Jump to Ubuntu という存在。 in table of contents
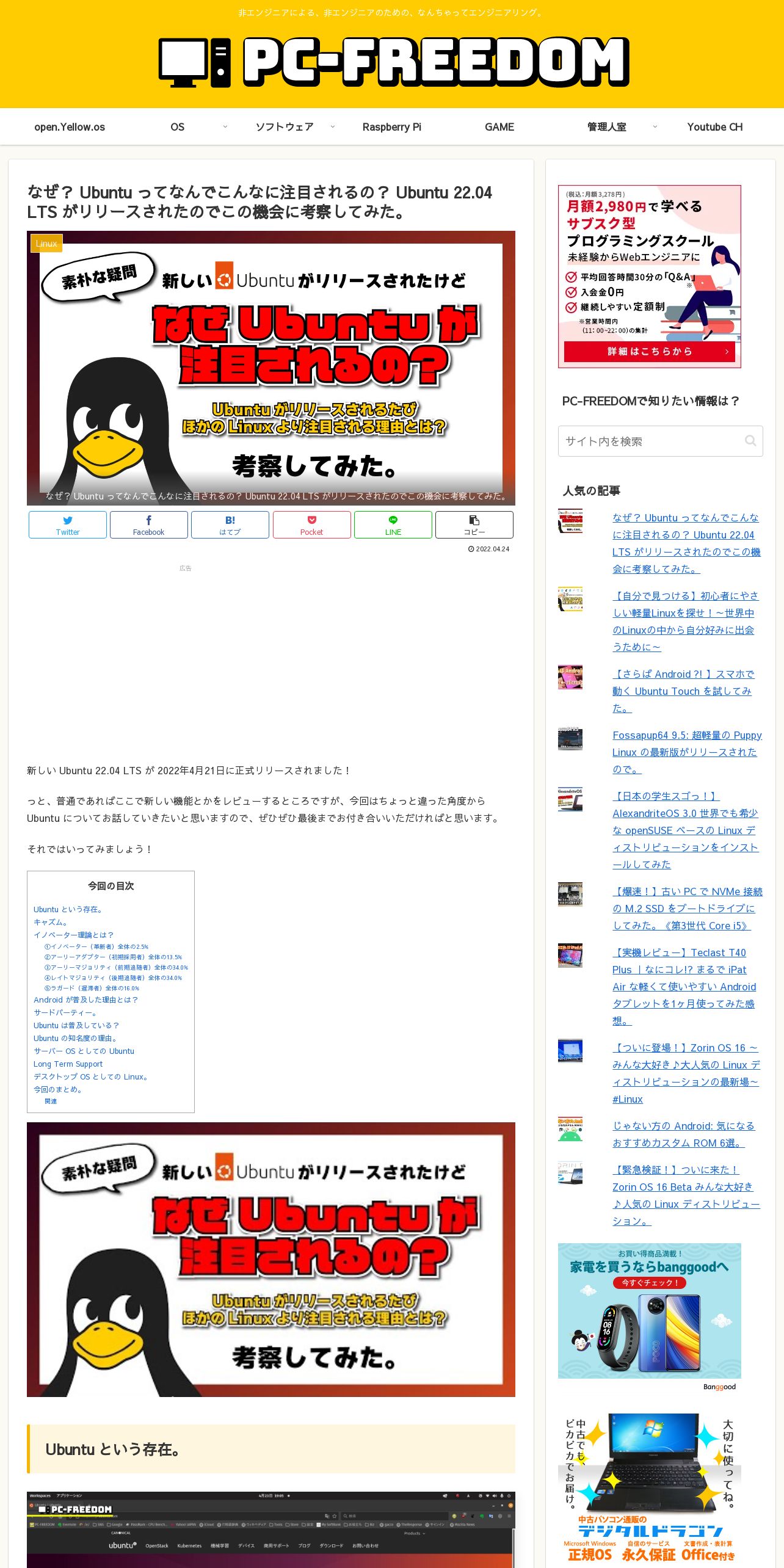 68,909
